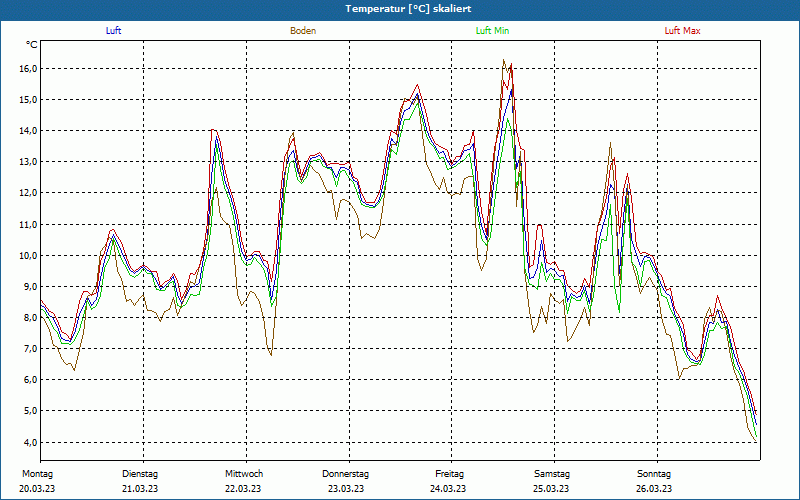Click the date '25.03.23'

coord(551,489)
